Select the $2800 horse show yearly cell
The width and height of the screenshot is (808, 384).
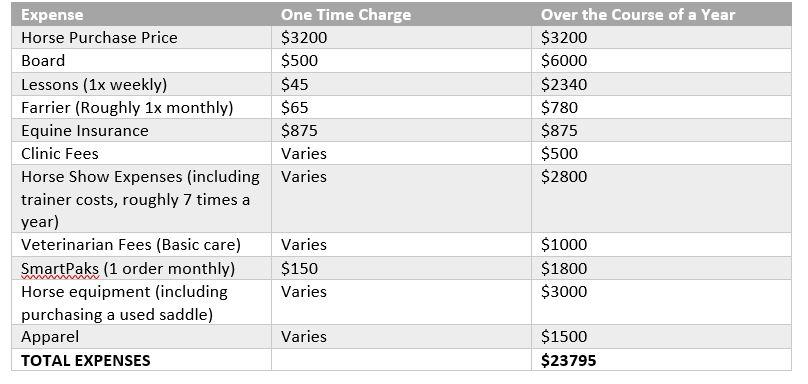[661, 199]
